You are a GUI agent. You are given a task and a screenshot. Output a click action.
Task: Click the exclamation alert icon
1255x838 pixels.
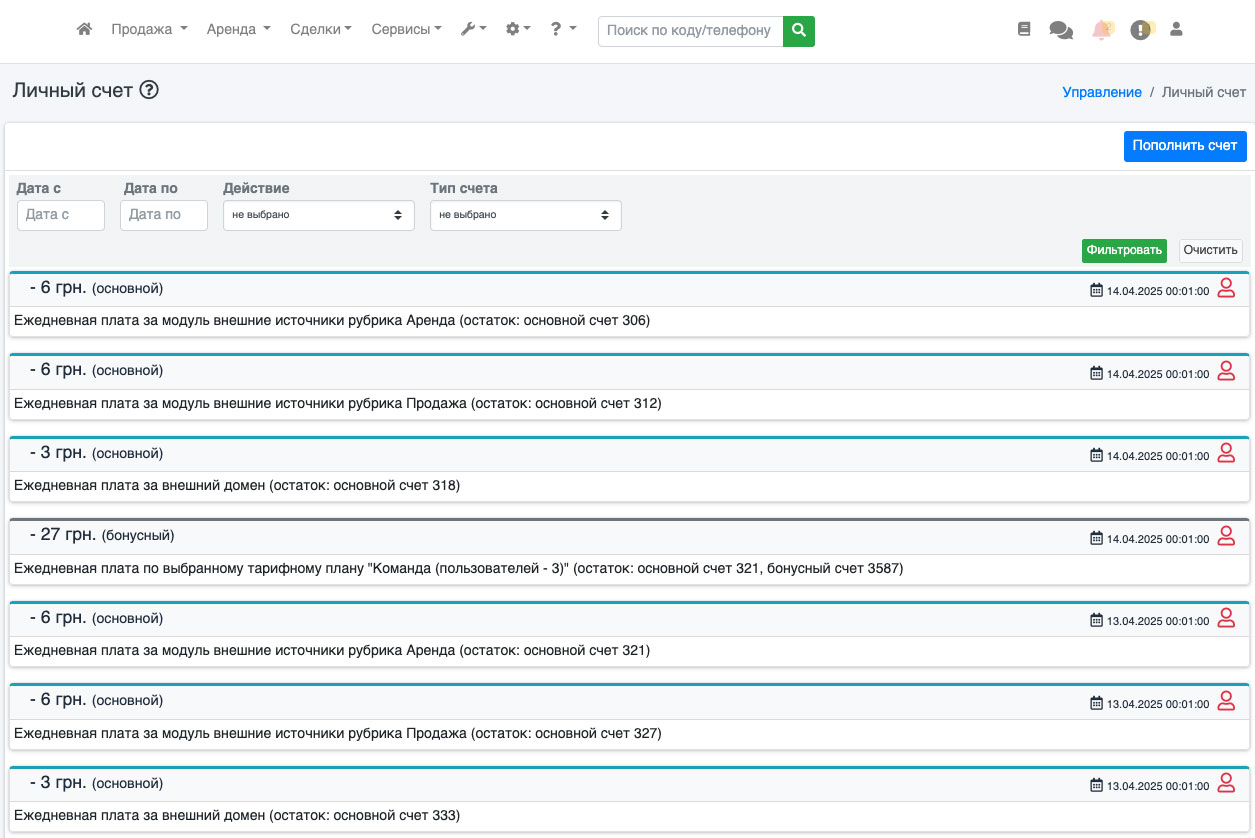tap(1141, 30)
